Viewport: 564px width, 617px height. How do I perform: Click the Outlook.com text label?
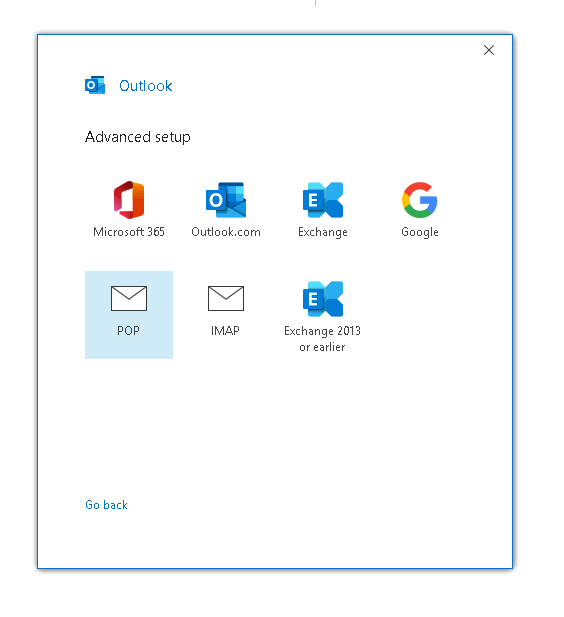[226, 232]
